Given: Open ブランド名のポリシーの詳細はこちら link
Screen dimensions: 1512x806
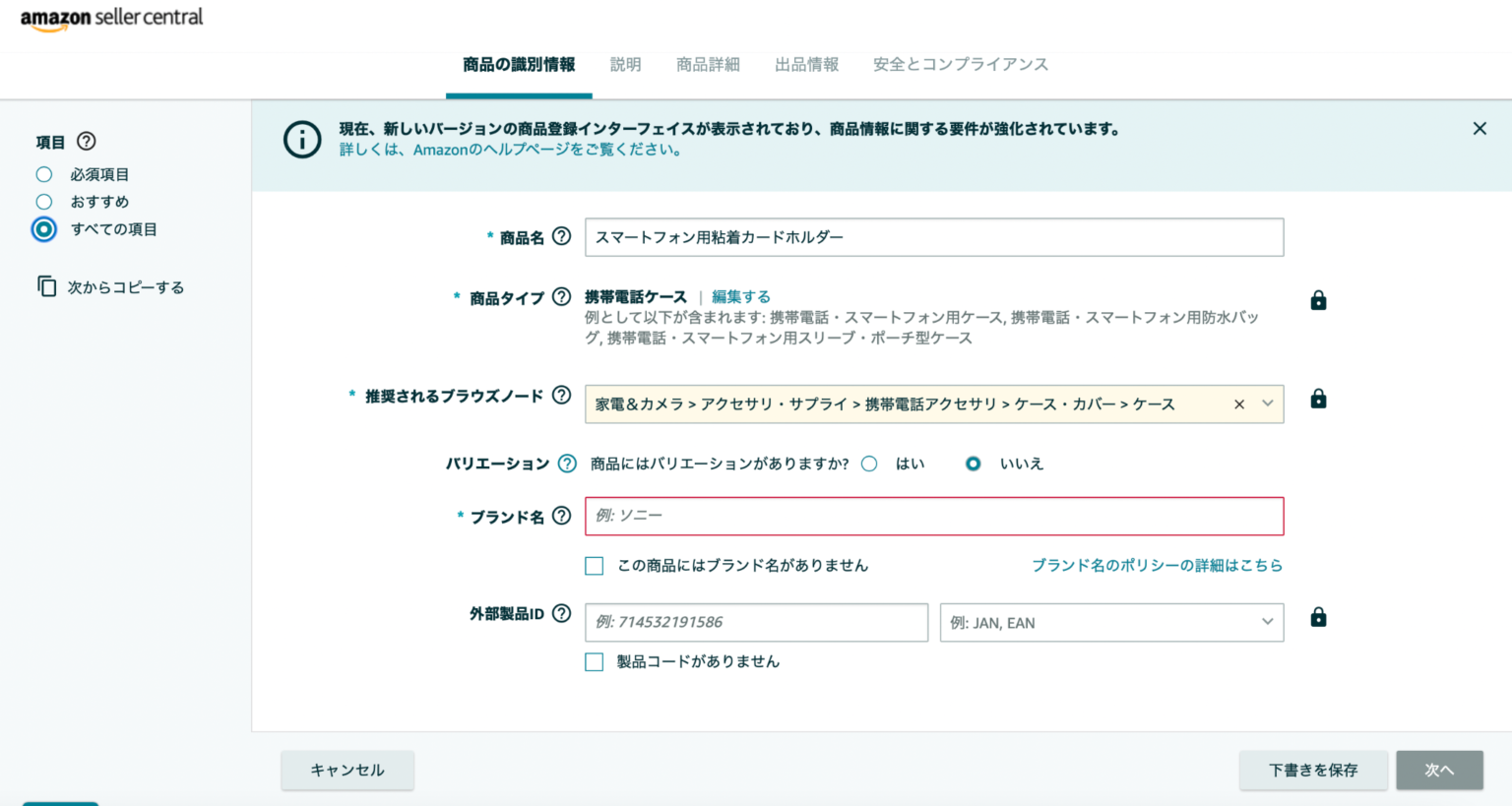Looking at the screenshot, I should [1158, 565].
